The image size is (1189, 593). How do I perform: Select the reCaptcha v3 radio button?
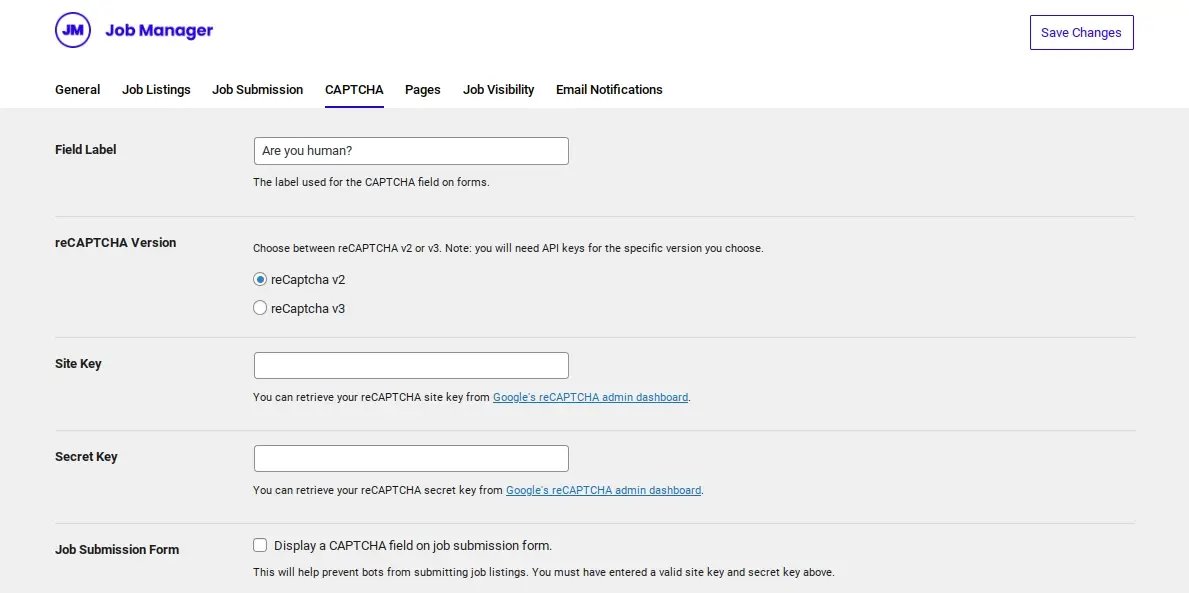click(x=260, y=308)
